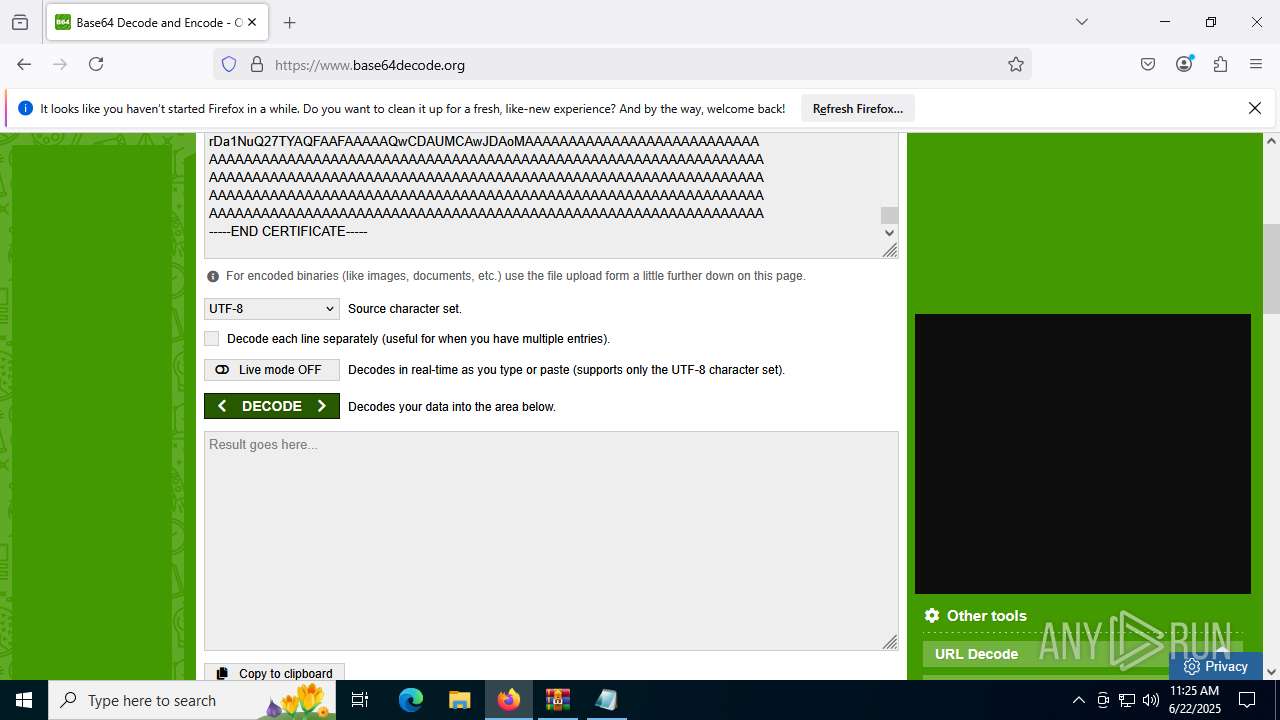This screenshot has height=720, width=1280.
Task: Show hidden system tray icons
Action: point(1078,700)
